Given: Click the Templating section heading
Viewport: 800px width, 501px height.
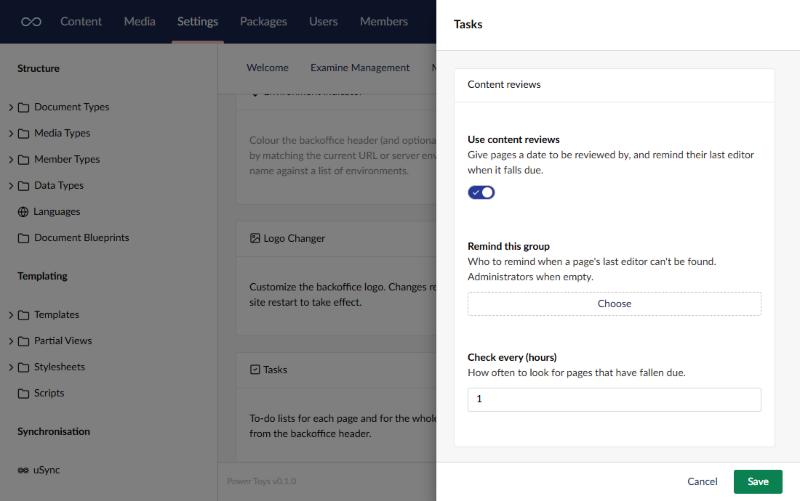Looking at the screenshot, I should (42, 276).
